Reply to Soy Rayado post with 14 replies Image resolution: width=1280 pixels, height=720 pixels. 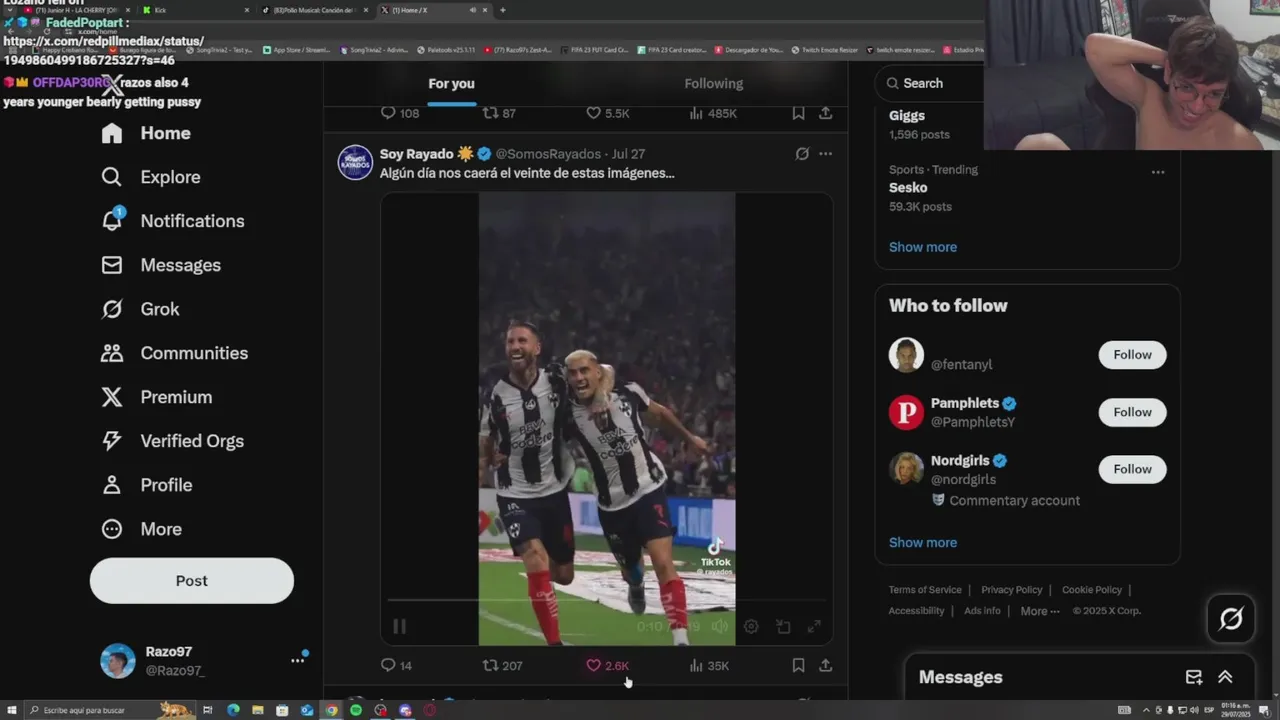(x=396, y=665)
